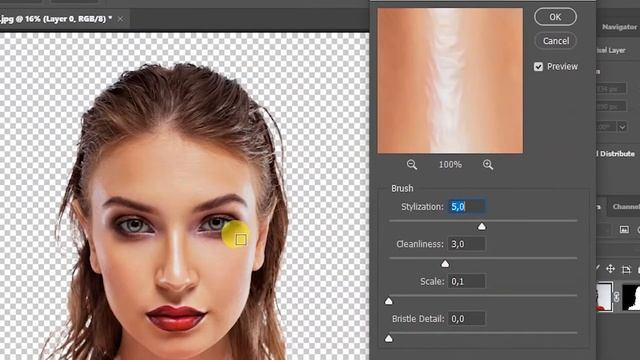Click the Stylization slider handle

point(482,227)
